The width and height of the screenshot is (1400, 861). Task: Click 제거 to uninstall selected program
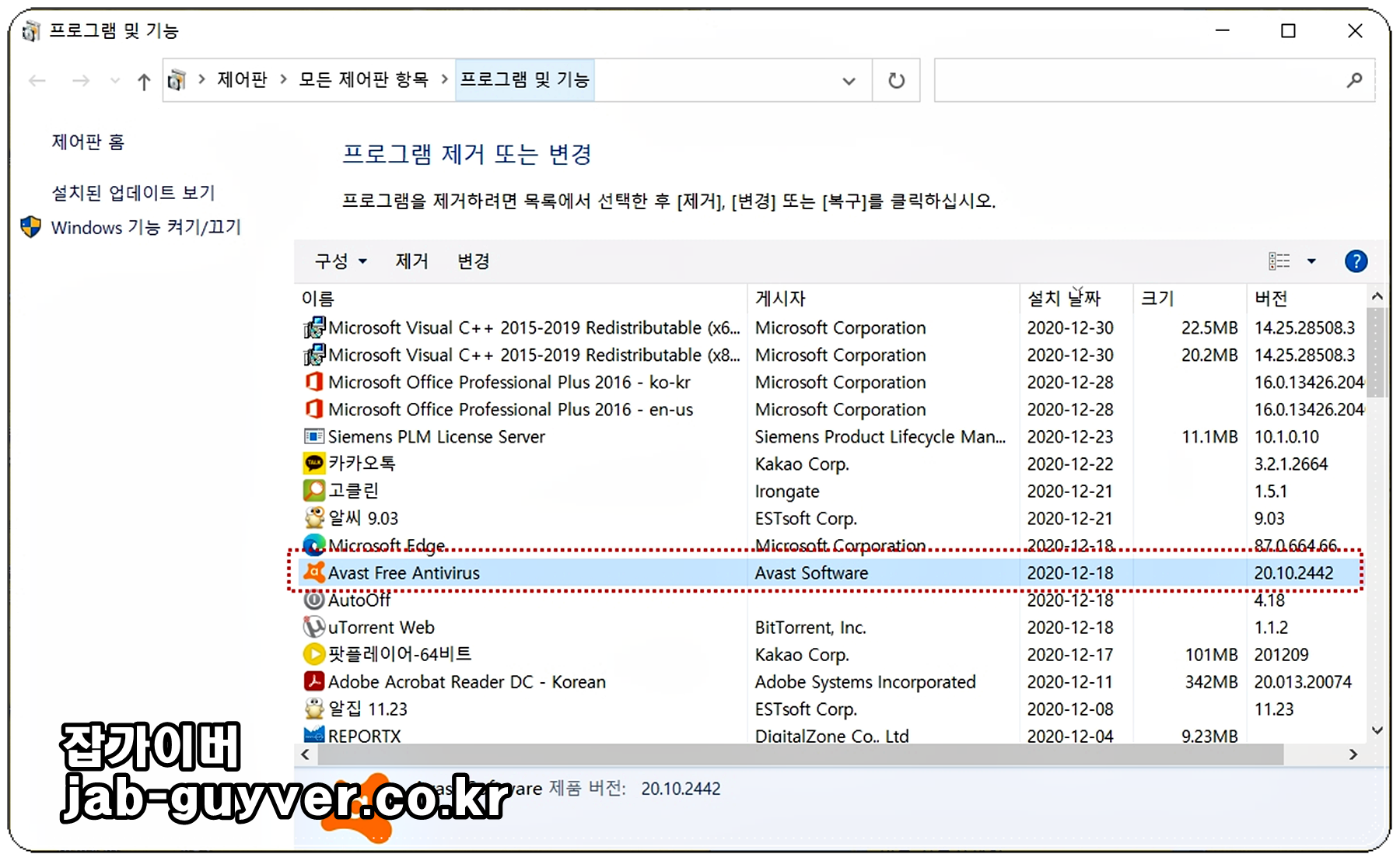[411, 261]
